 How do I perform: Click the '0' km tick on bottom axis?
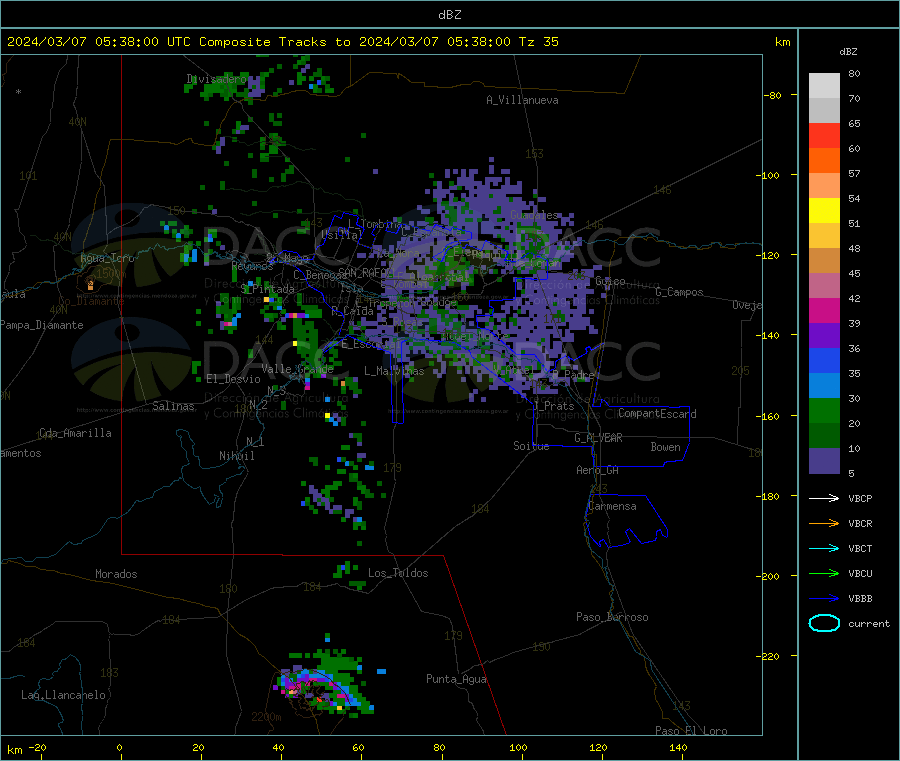click(x=119, y=748)
